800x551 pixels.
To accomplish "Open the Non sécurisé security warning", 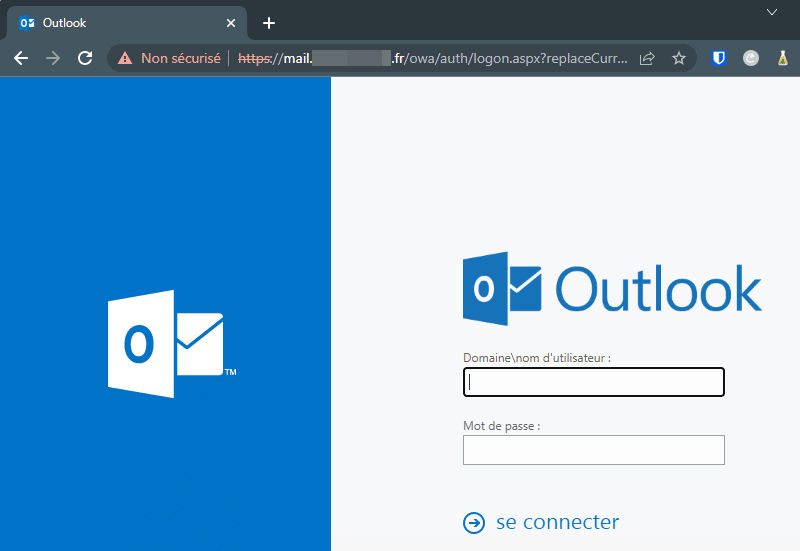I will 169,58.
